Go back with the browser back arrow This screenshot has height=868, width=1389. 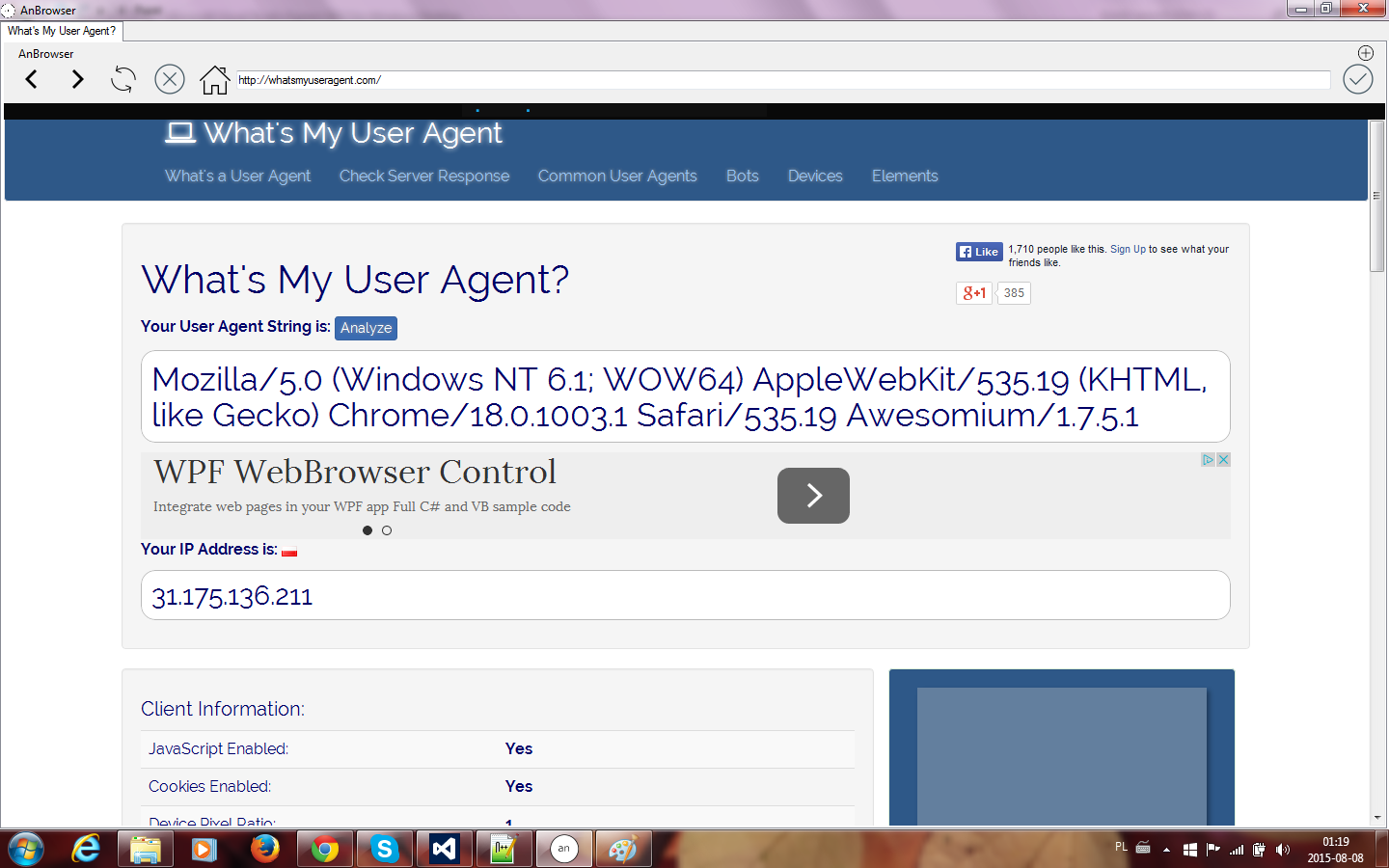32,79
